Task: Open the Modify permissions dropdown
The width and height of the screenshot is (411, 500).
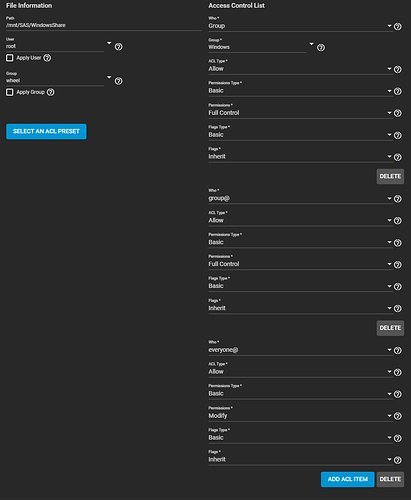Action: coord(300,416)
